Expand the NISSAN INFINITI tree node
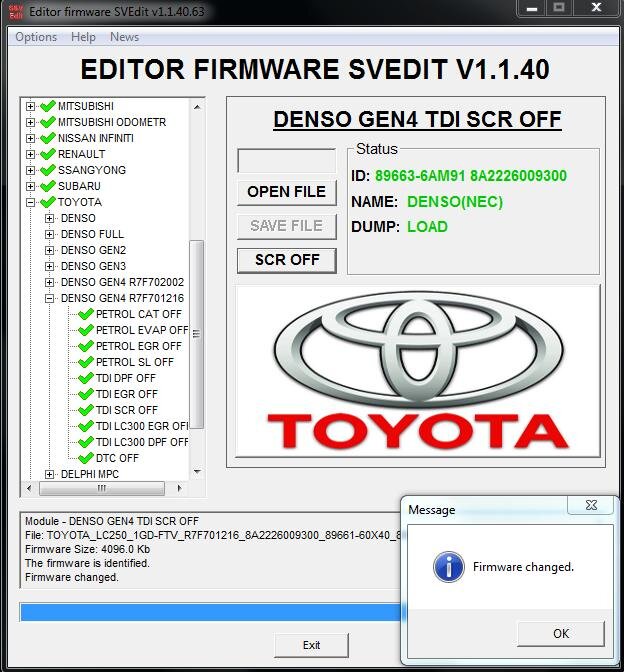624x672 pixels. pos(30,138)
